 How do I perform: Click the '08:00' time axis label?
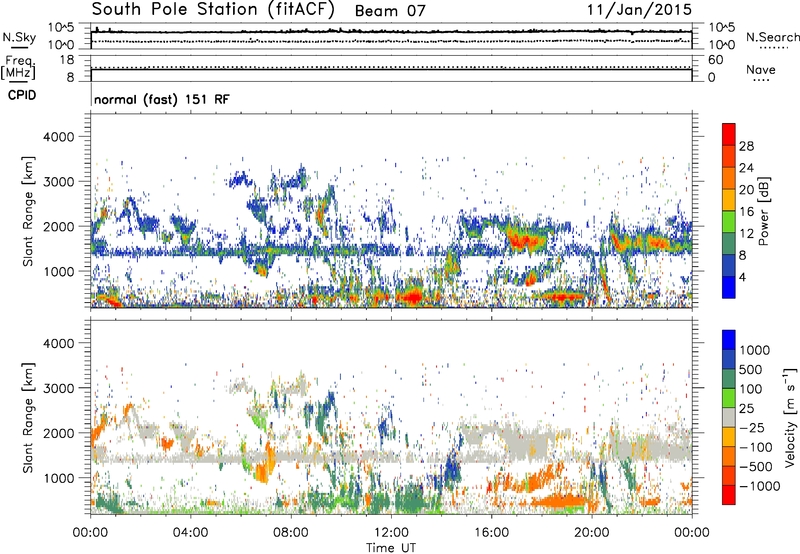291,533
